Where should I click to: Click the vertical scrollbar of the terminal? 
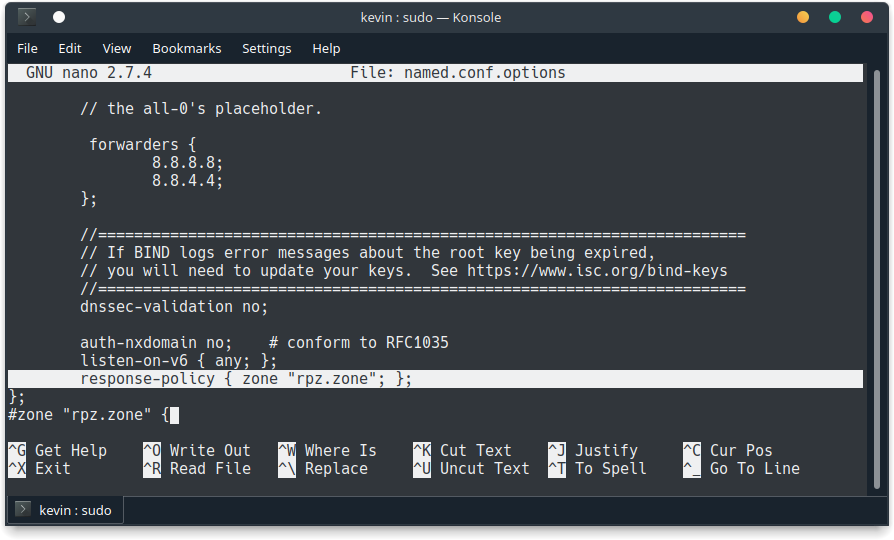(877, 279)
